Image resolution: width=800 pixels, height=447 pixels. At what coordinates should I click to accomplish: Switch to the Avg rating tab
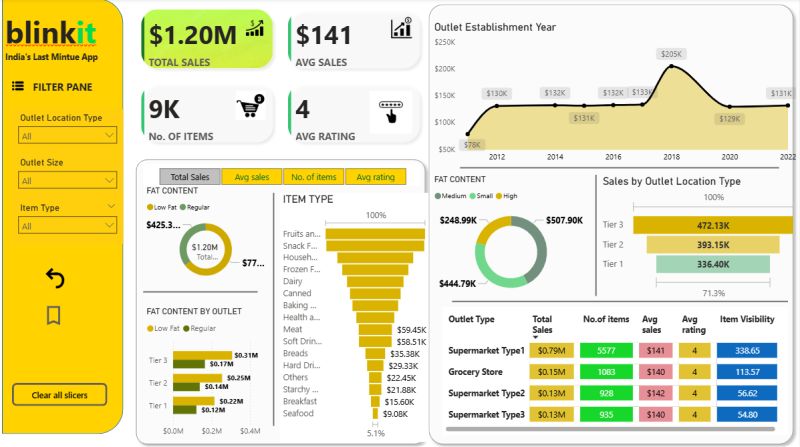click(376, 177)
